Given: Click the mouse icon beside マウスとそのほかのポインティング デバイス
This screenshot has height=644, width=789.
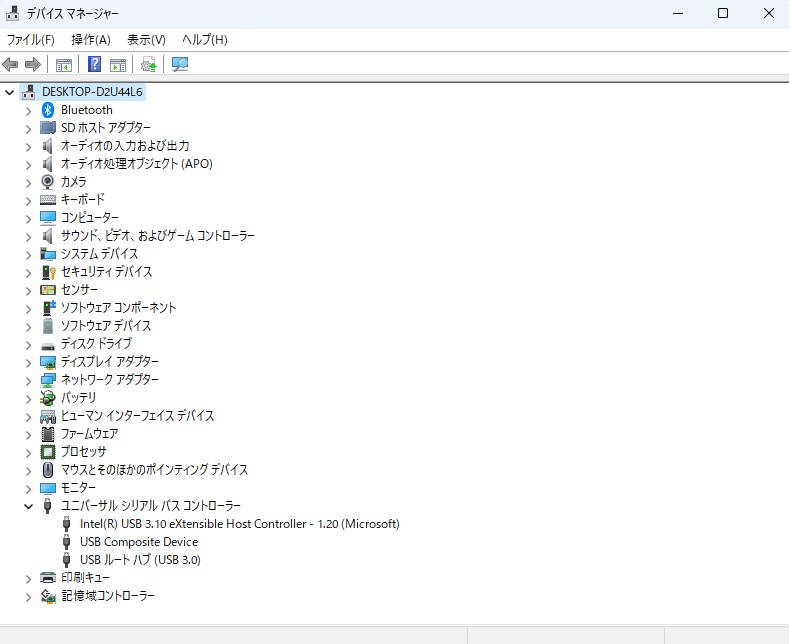Looking at the screenshot, I should pyautogui.click(x=48, y=470).
